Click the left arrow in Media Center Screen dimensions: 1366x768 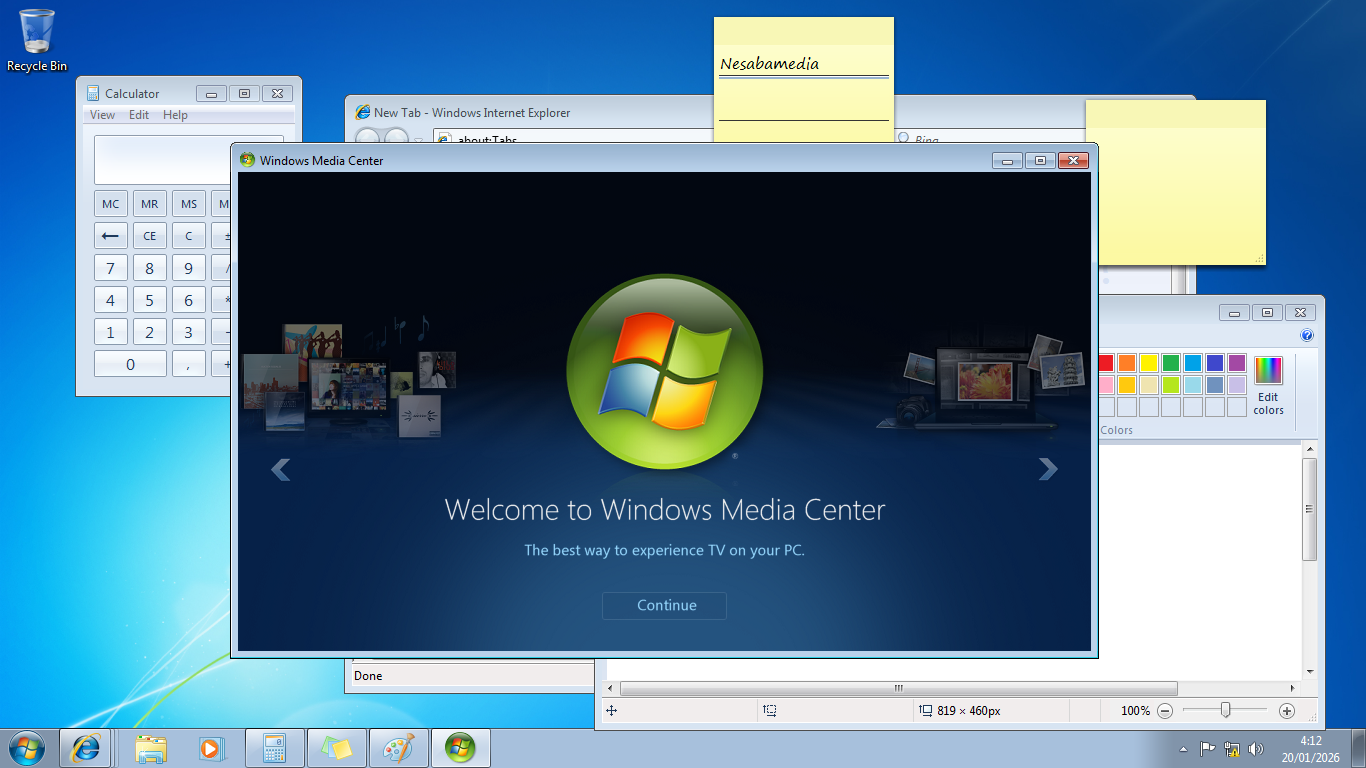coord(281,468)
